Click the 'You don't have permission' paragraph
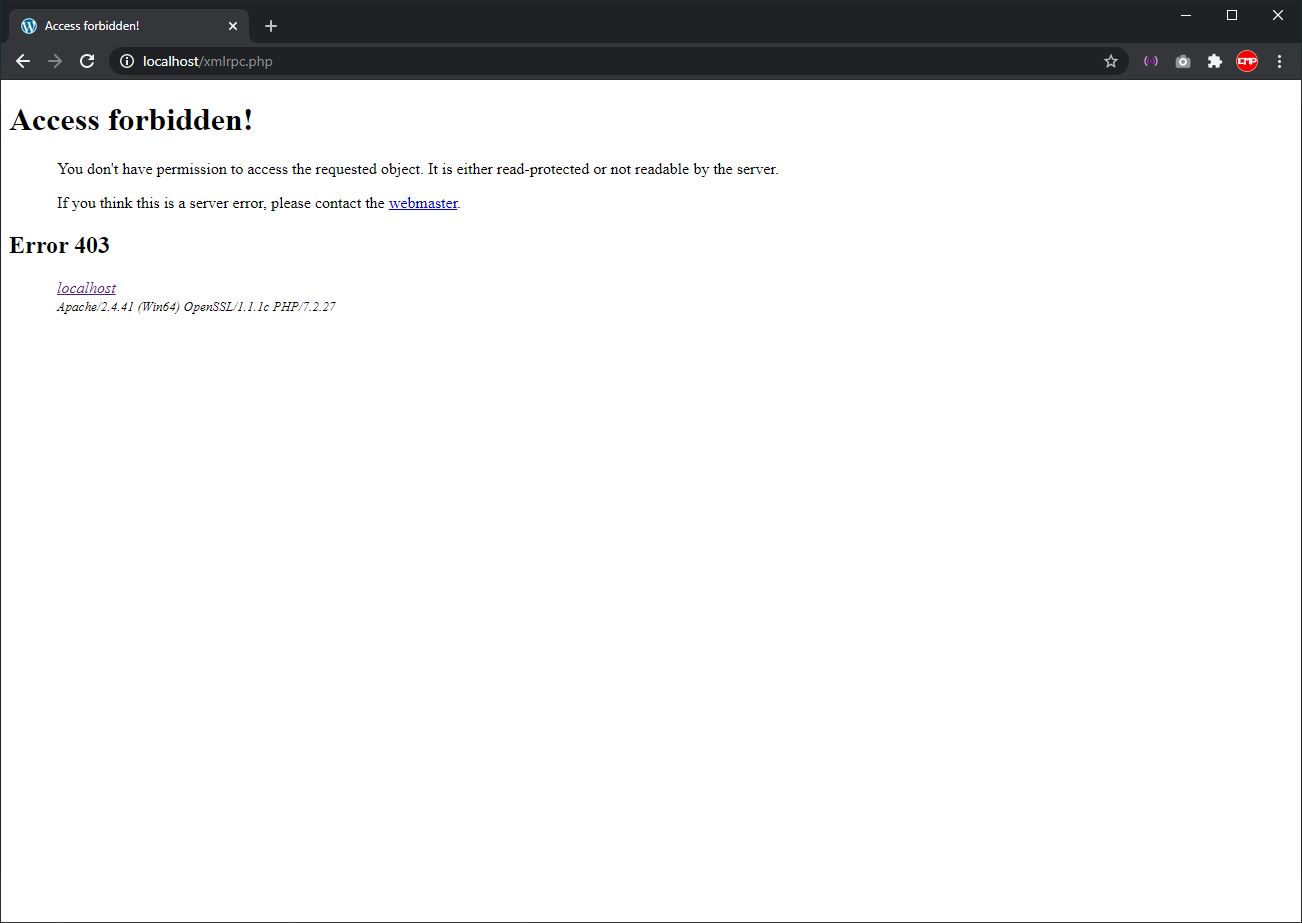The width and height of the screenshot is (1302, 923). coord(418,169)
